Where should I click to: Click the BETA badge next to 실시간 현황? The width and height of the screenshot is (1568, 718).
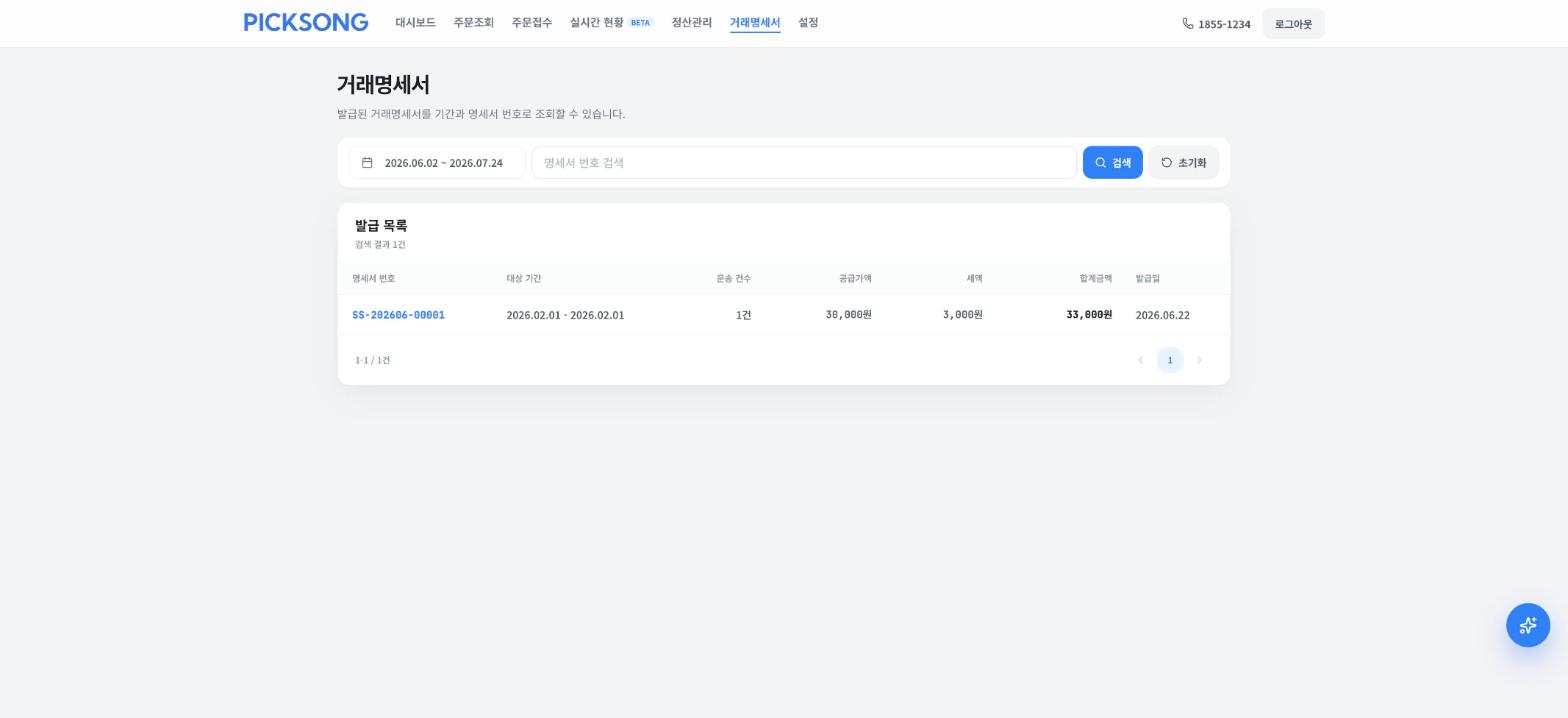(641, 23)
